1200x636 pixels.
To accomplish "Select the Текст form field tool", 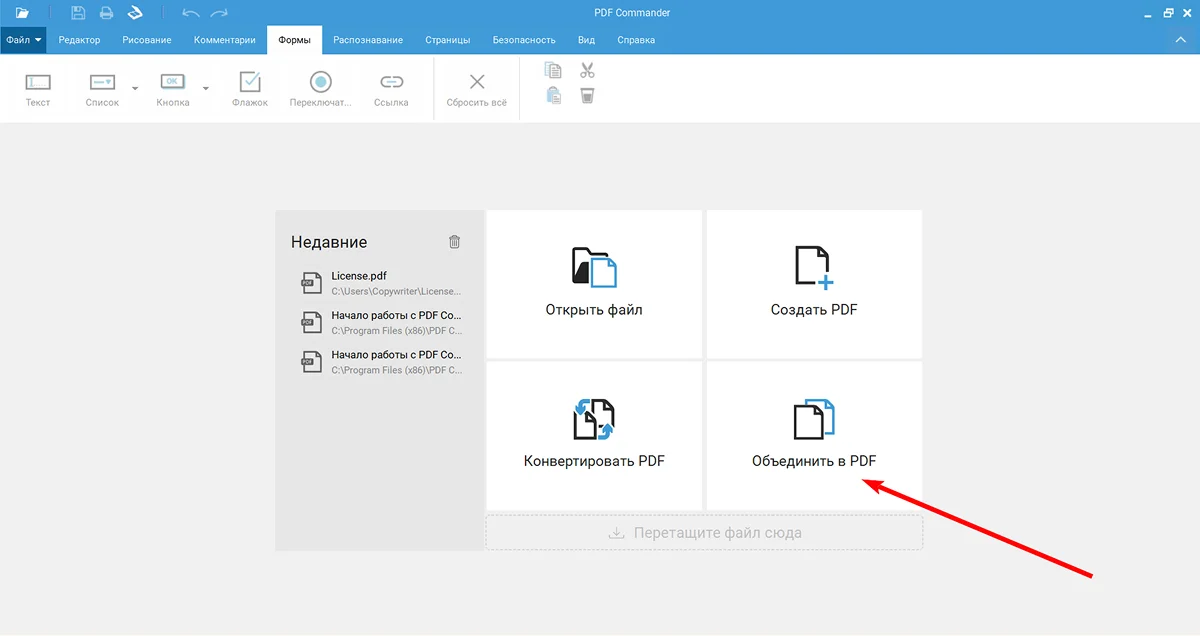I will (38, 89).
